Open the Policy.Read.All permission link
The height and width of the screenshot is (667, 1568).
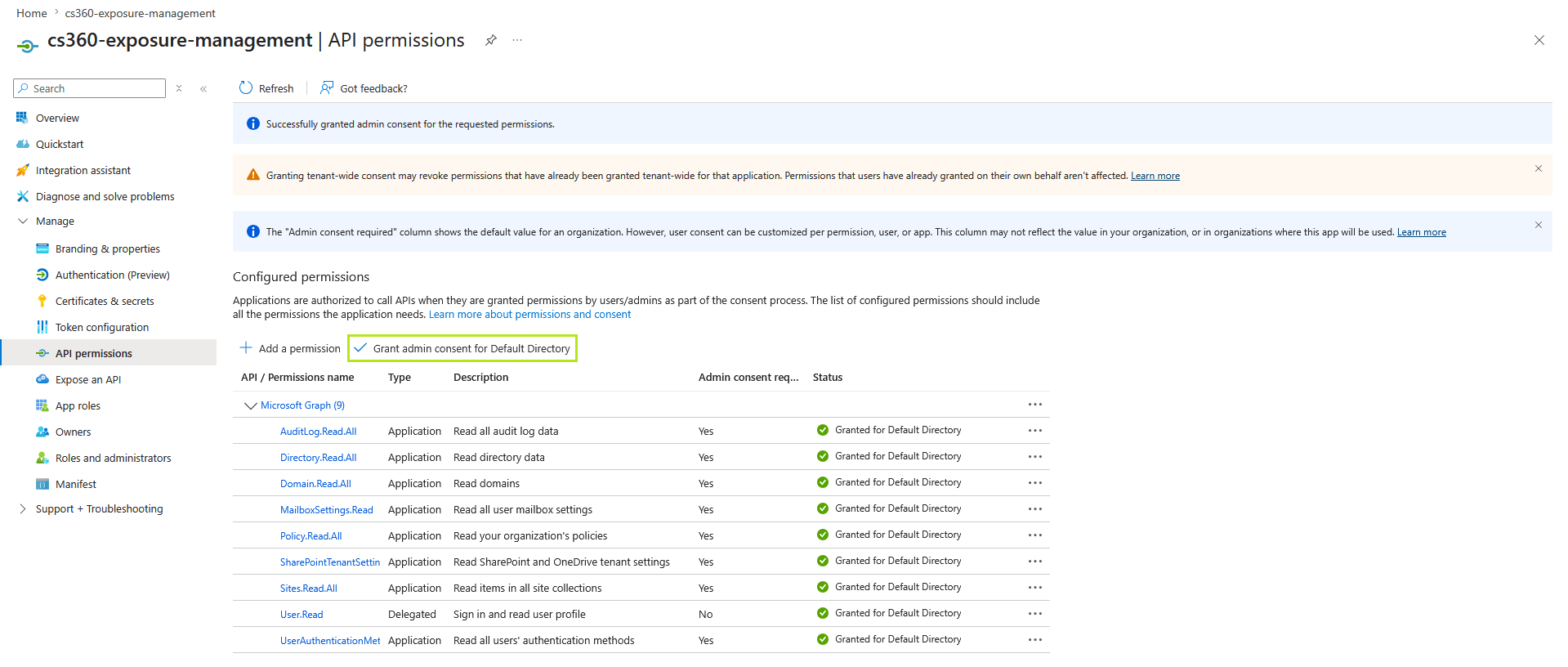[310, 536]
